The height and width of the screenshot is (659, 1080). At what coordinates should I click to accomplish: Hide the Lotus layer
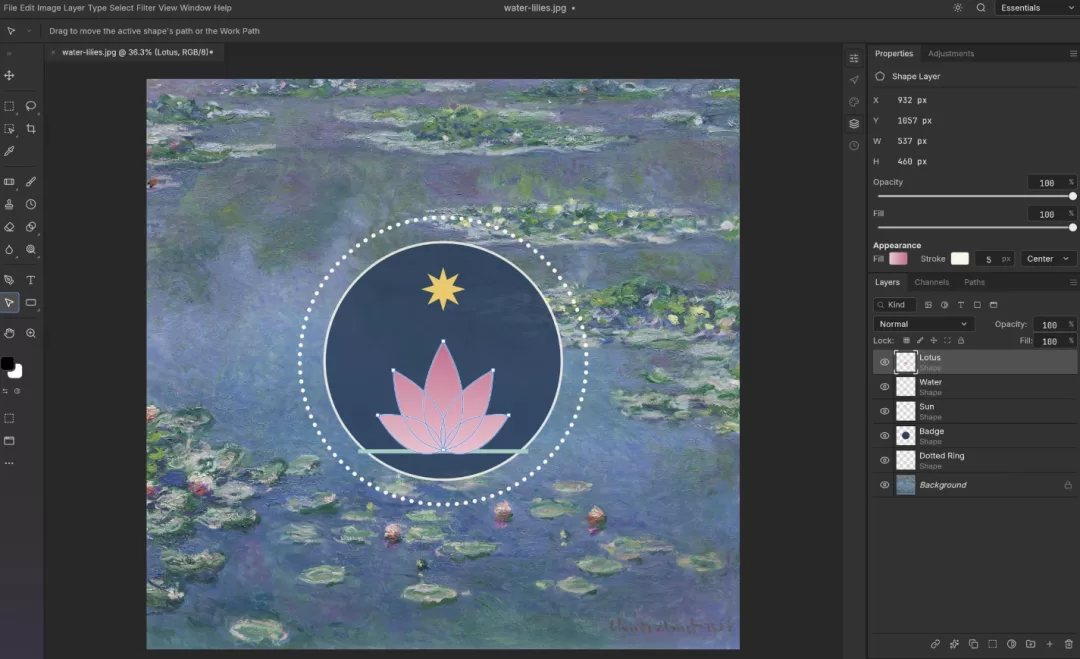(884, 362)
